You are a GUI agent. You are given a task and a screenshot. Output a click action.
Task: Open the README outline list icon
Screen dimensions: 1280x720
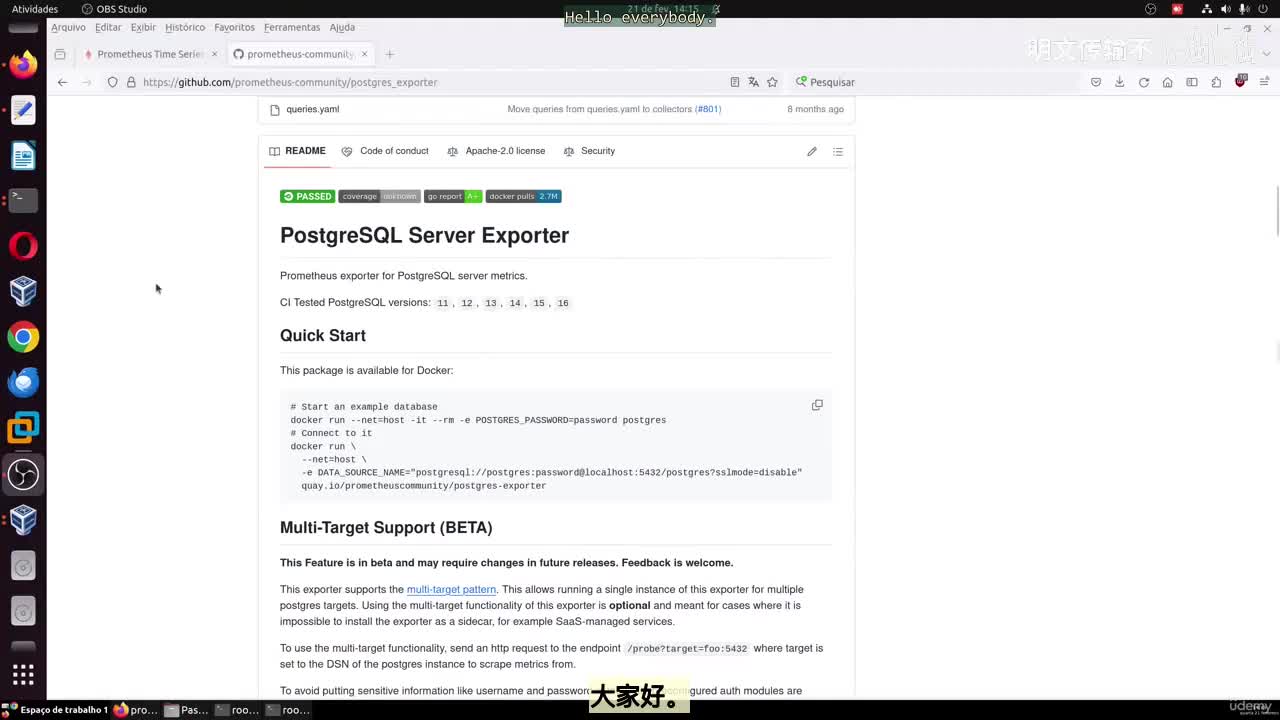[x=838, y=151]
